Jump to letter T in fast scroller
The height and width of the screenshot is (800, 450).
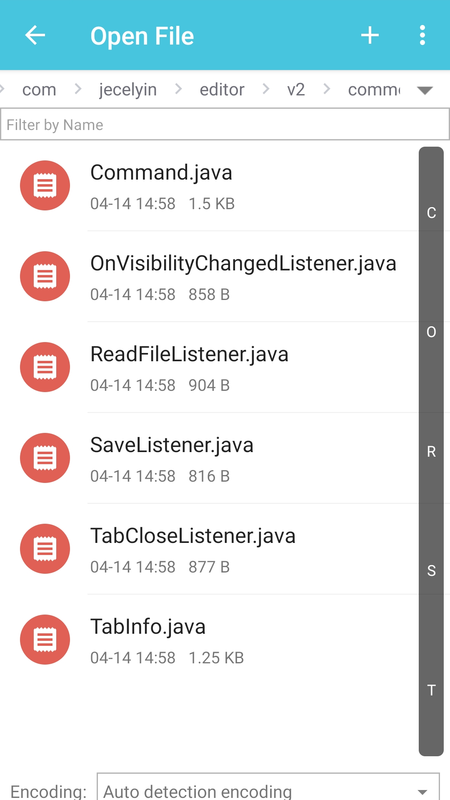point(431,690)
